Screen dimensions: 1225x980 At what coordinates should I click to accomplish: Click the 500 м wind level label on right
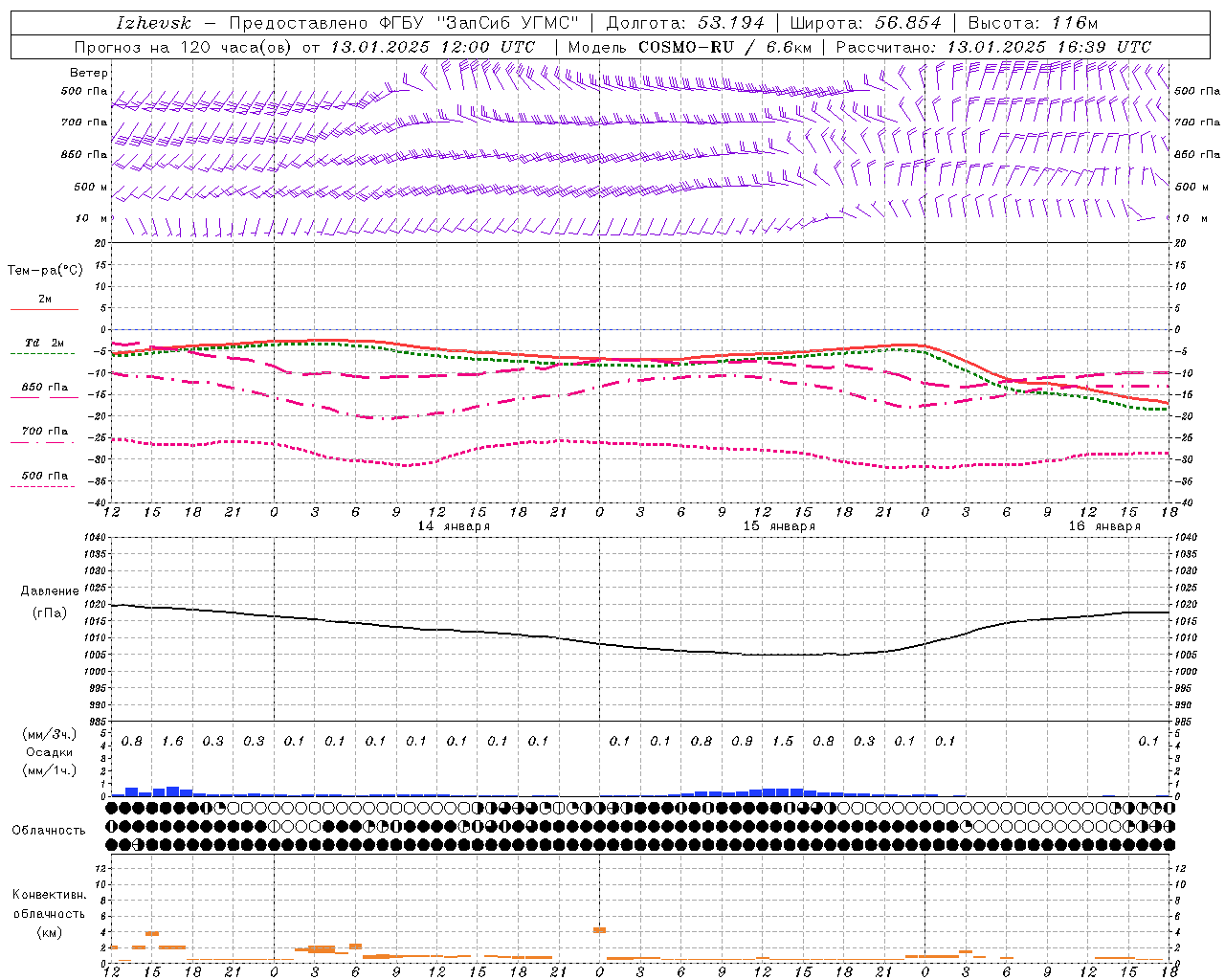coord(1192,188)
